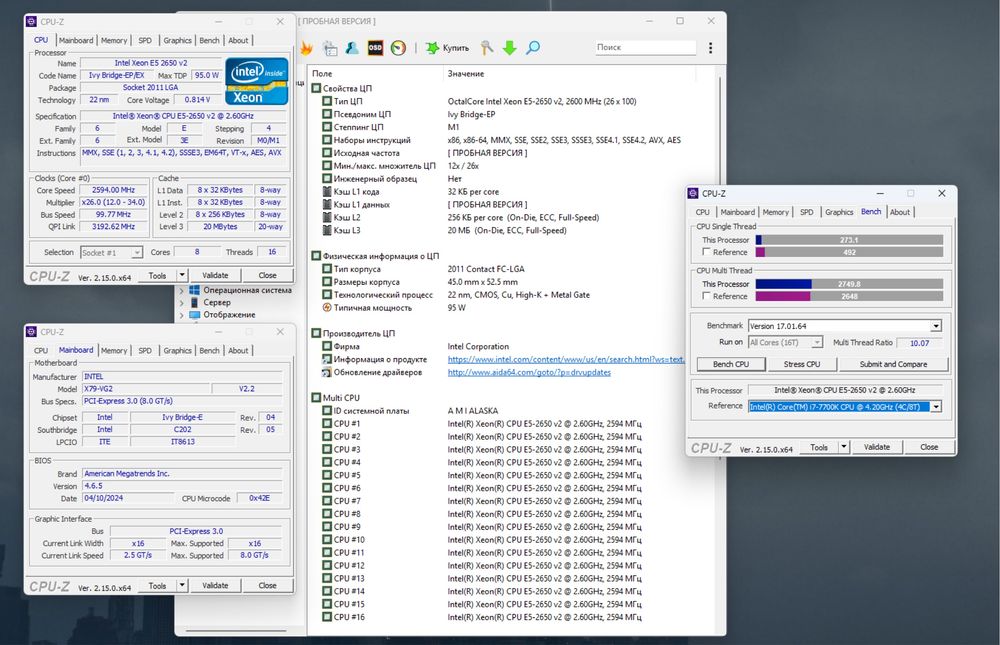Click the Свойства ЦП group icon

tap(316, 88)
